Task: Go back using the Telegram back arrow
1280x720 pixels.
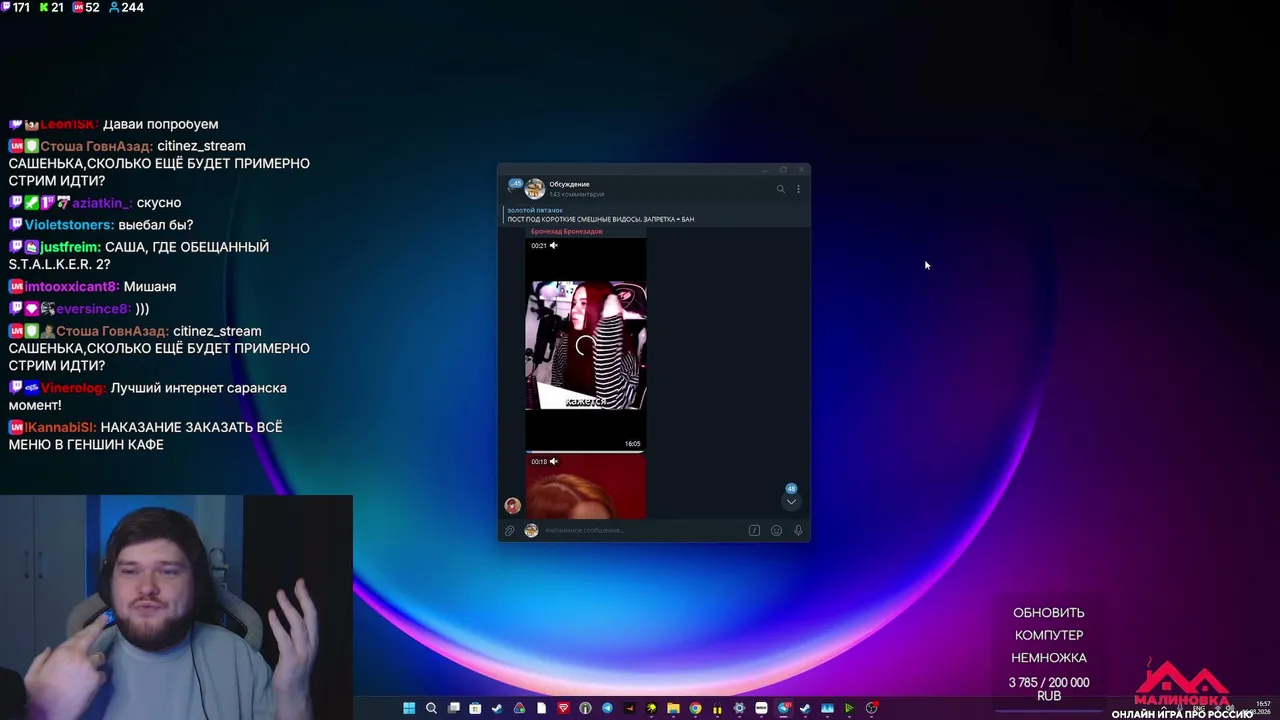Action: point(514,187)
